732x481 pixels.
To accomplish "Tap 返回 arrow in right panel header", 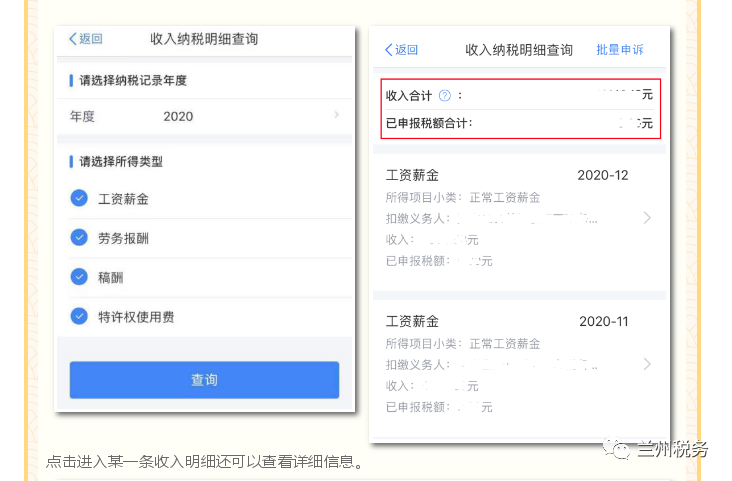I will click(401, 50).
